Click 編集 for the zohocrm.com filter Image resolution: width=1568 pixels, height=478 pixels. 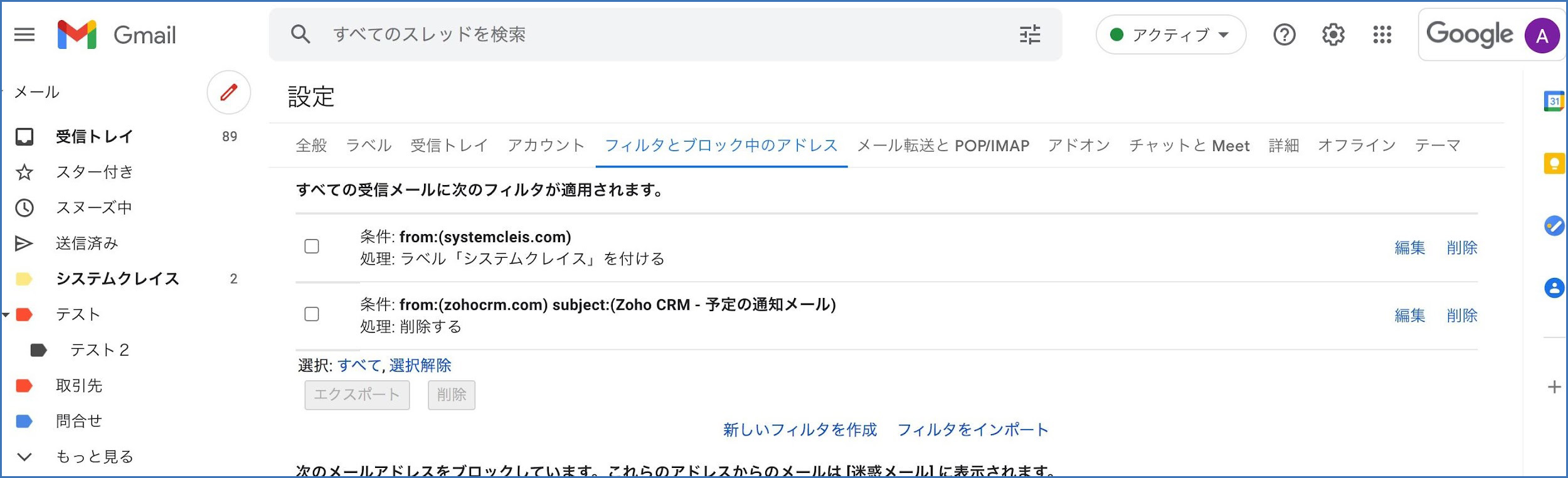coord(1410,316)
